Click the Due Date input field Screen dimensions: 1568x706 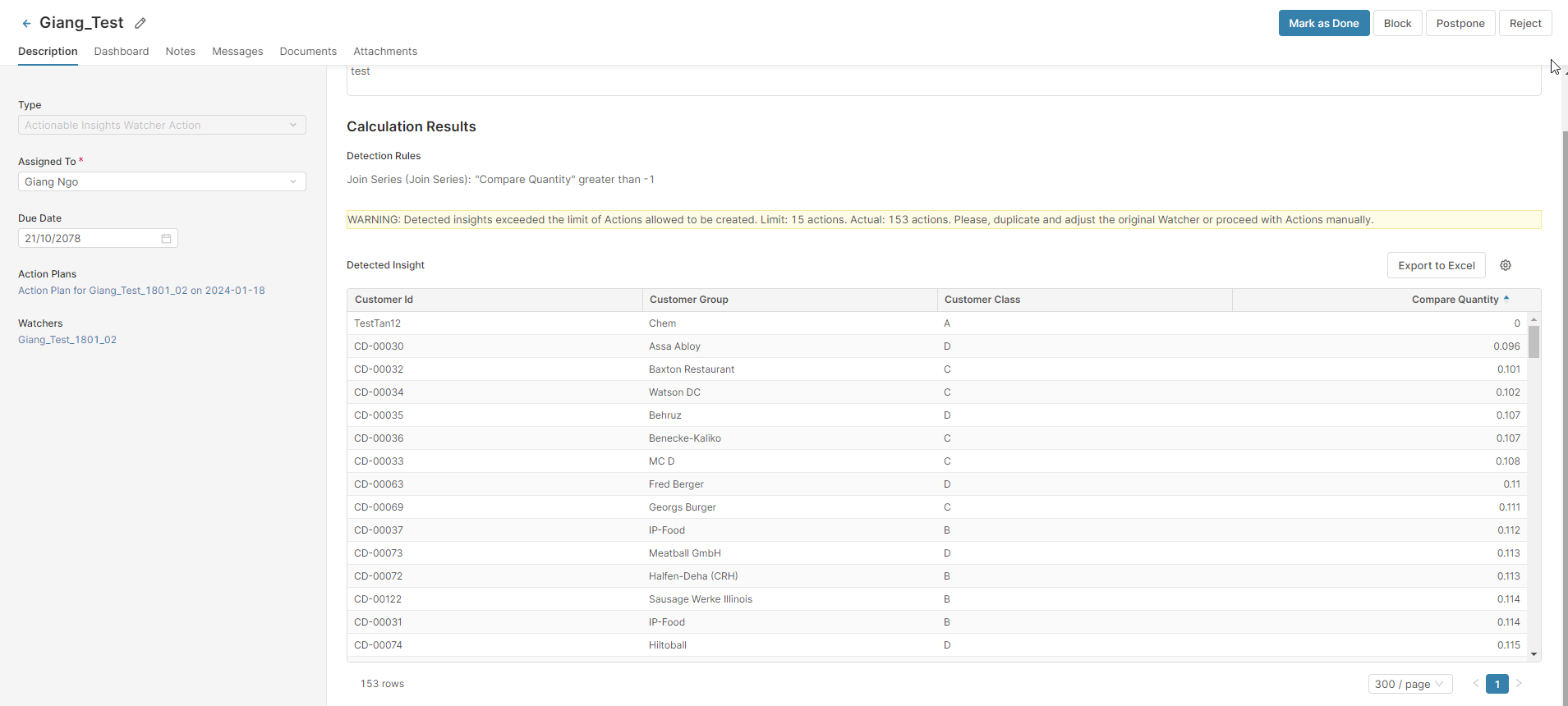coord(90,239)
